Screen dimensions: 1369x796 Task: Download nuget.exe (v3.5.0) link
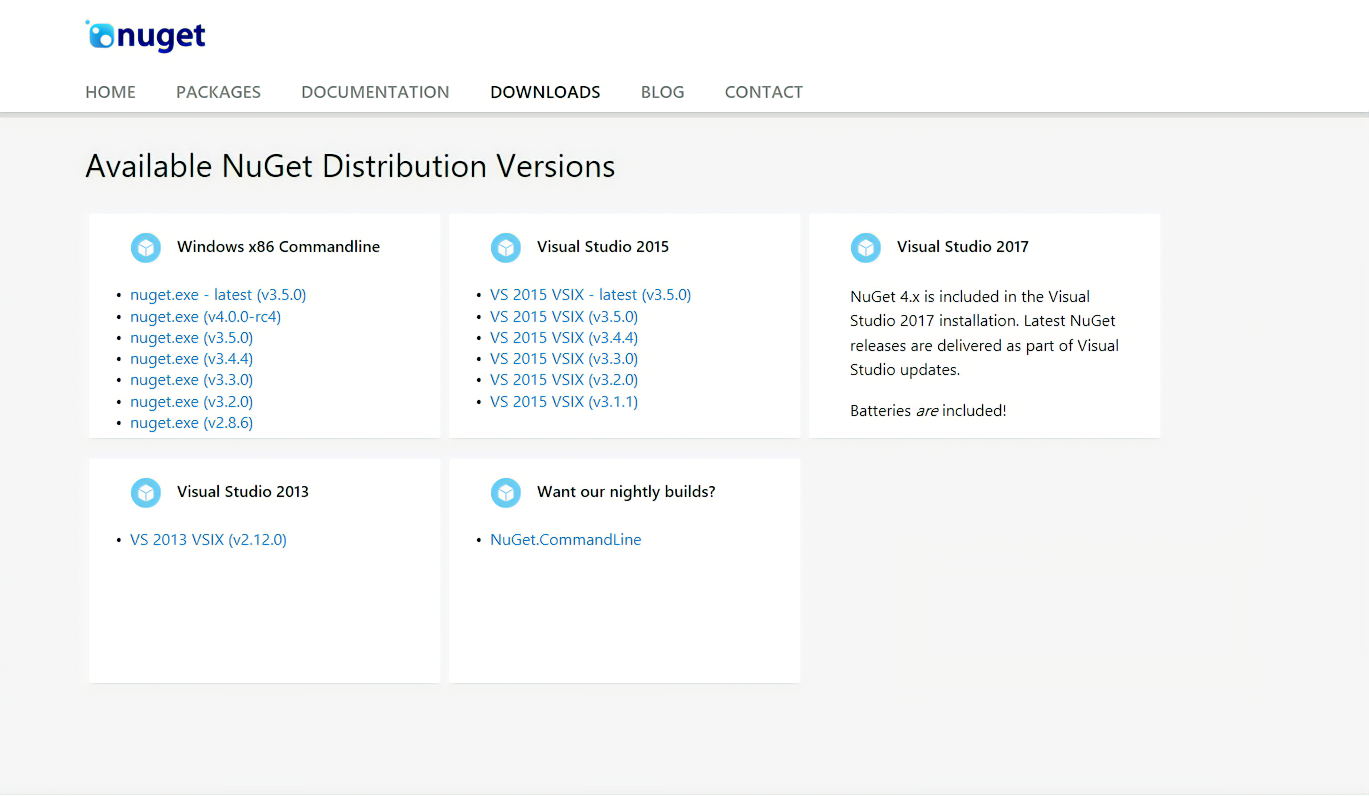coord(191,338)
